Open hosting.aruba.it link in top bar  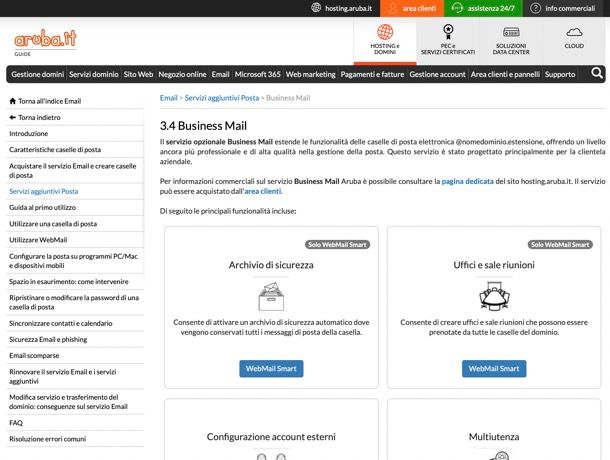point(342,8)
